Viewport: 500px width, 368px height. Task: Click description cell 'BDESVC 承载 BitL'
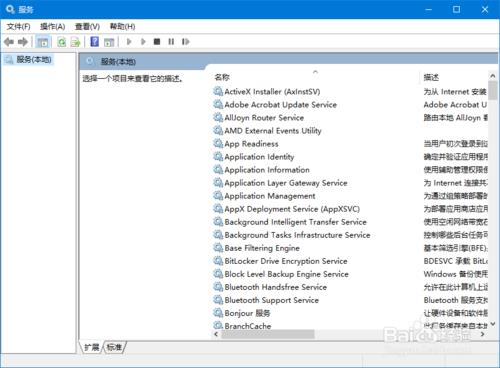455,261
